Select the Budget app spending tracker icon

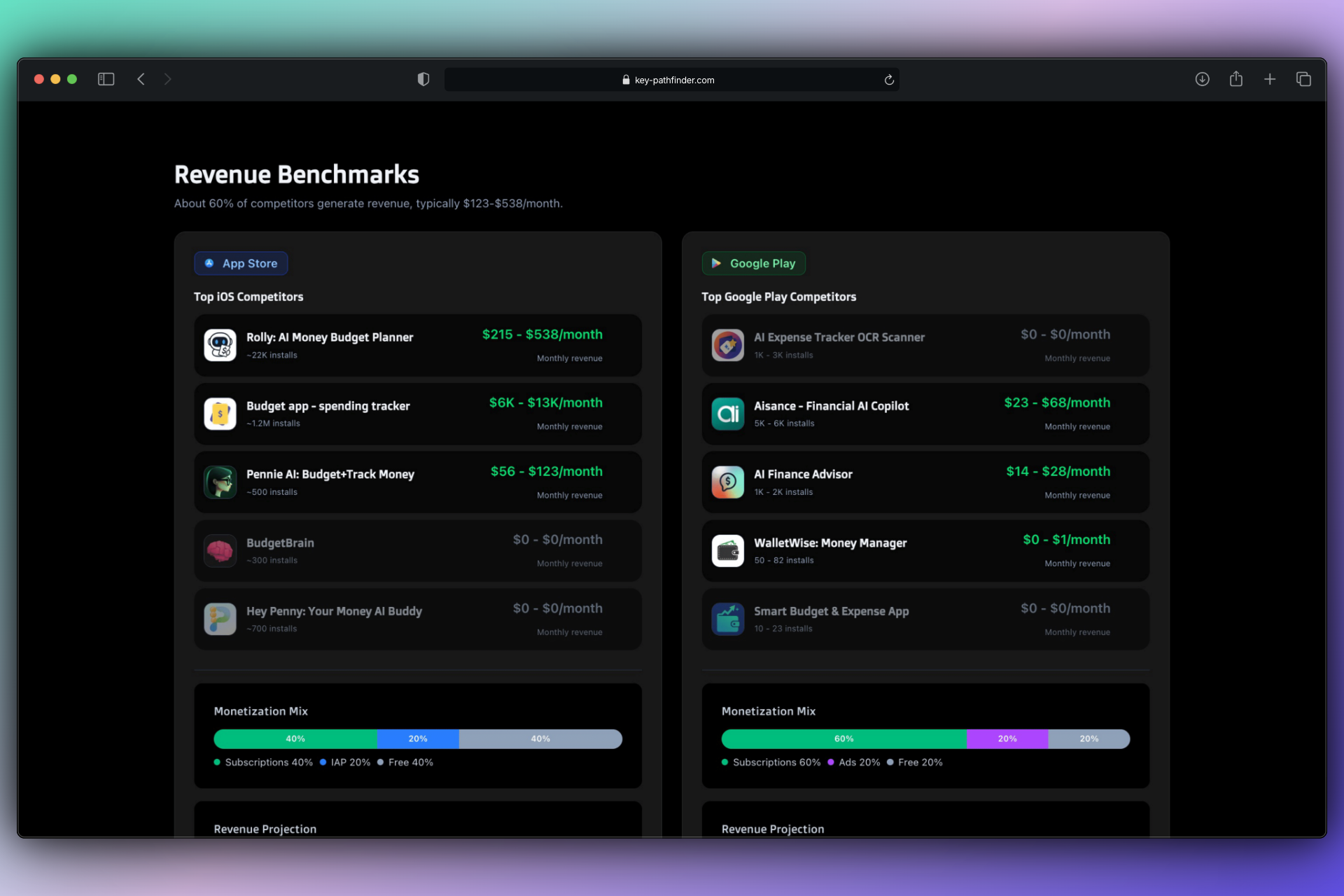pos(220,414)
